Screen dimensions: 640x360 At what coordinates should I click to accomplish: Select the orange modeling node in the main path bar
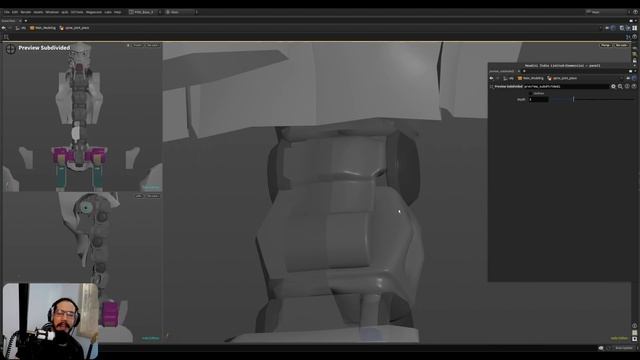43,28
